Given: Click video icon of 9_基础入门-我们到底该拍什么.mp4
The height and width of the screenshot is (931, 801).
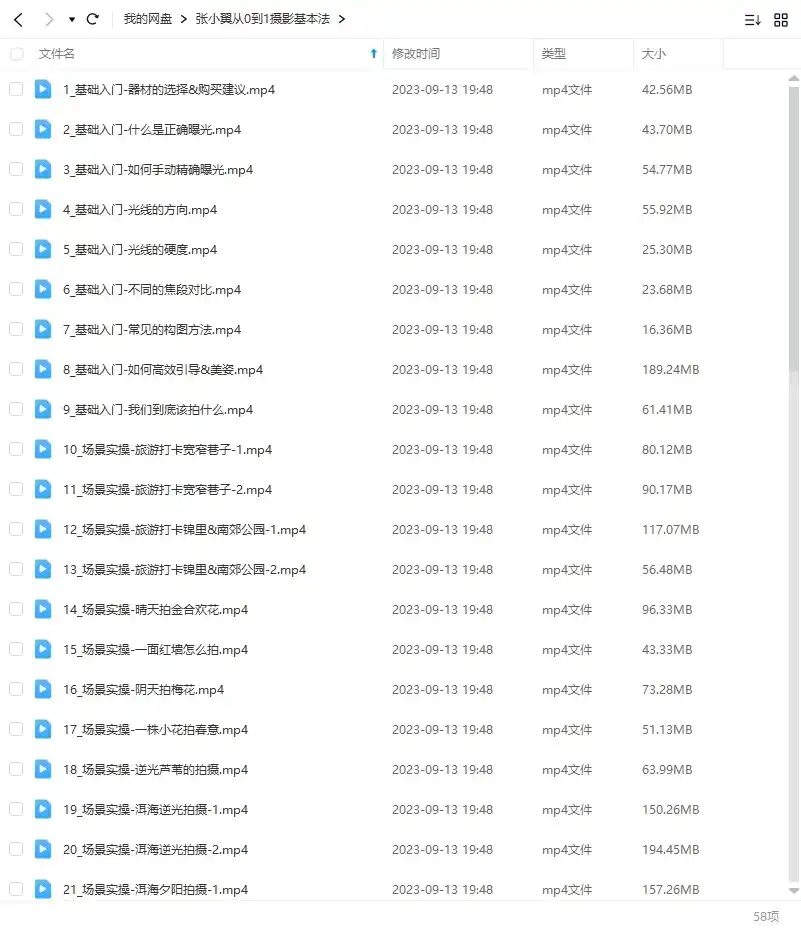Looking at the screenshot, I should click(x=43, y=409).
